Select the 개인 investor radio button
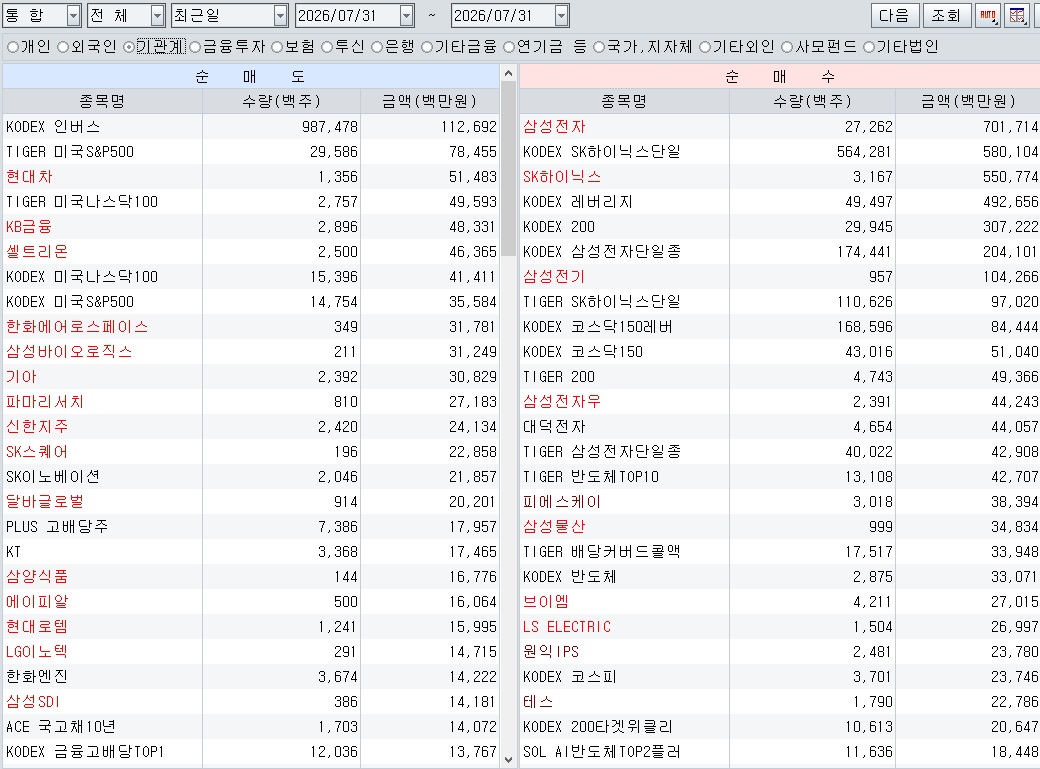The height and width of the screenshot is (769, 1040). click(13, 47)
